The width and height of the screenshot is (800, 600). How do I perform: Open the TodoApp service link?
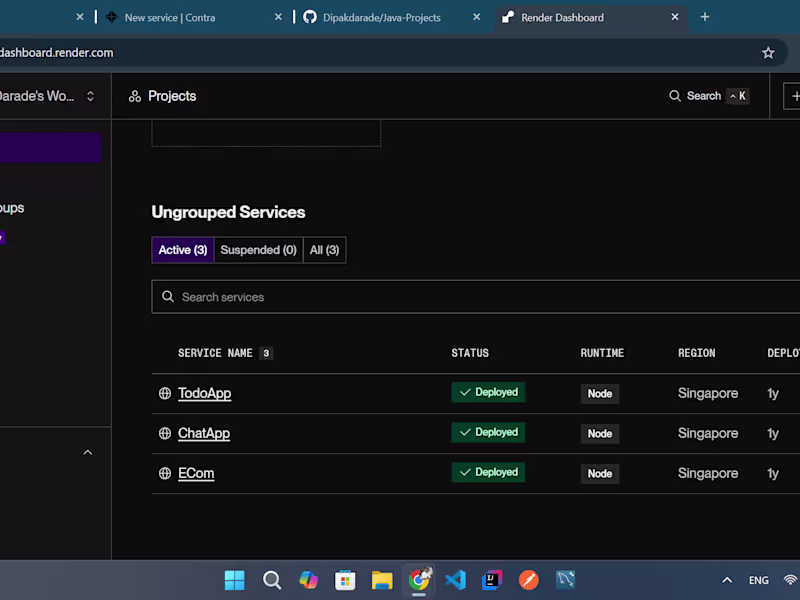coord(204,393)
